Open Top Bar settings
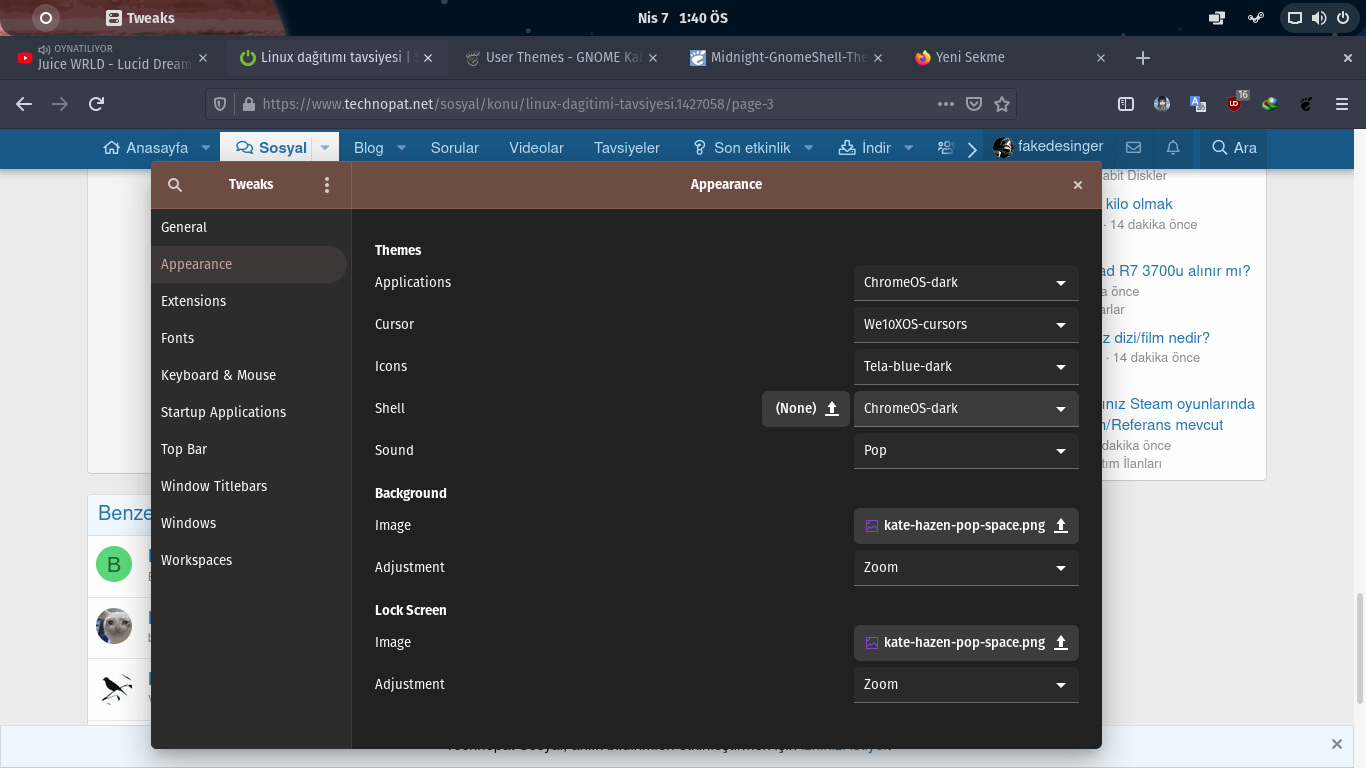 (x=249, y=449)
